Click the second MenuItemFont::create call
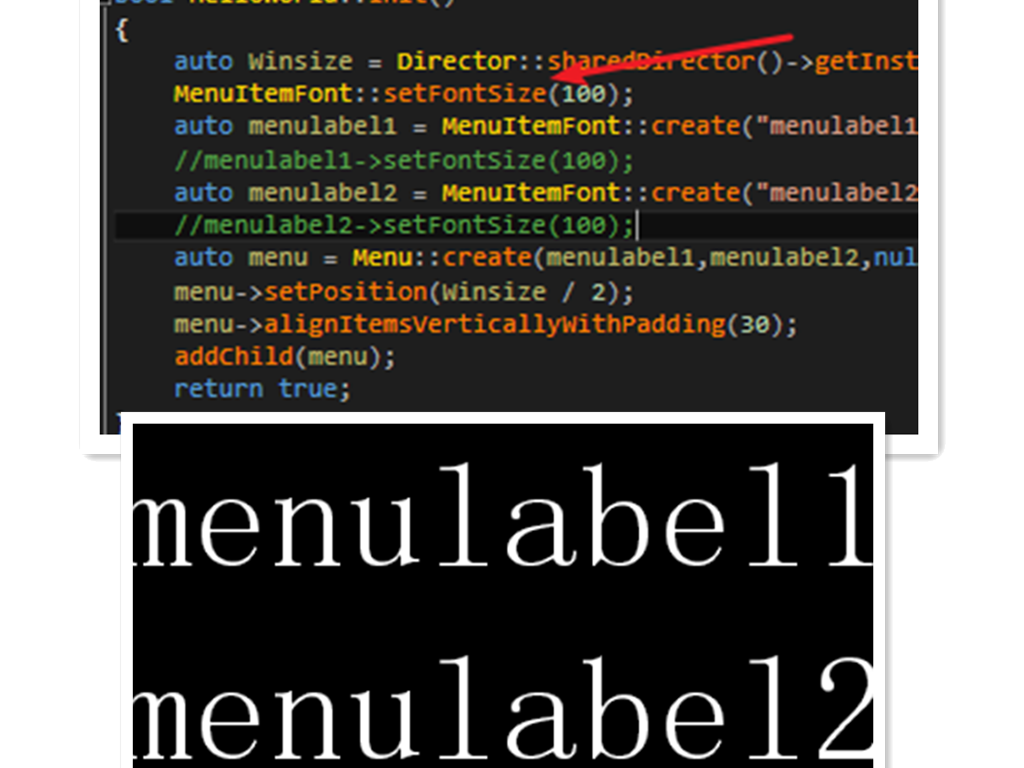 679,193
